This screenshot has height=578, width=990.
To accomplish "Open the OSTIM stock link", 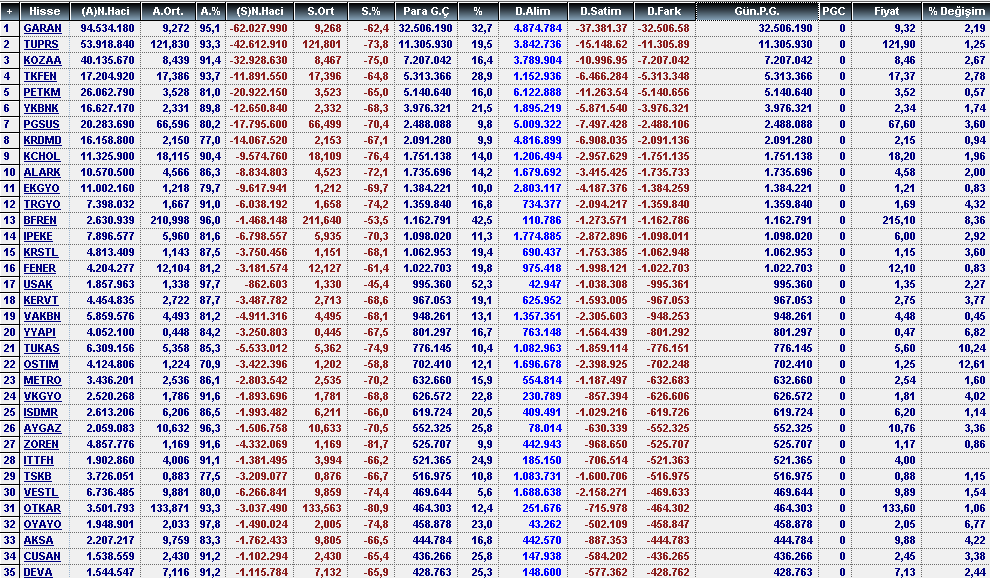I will pyautogui.click(x=40, y=364).
